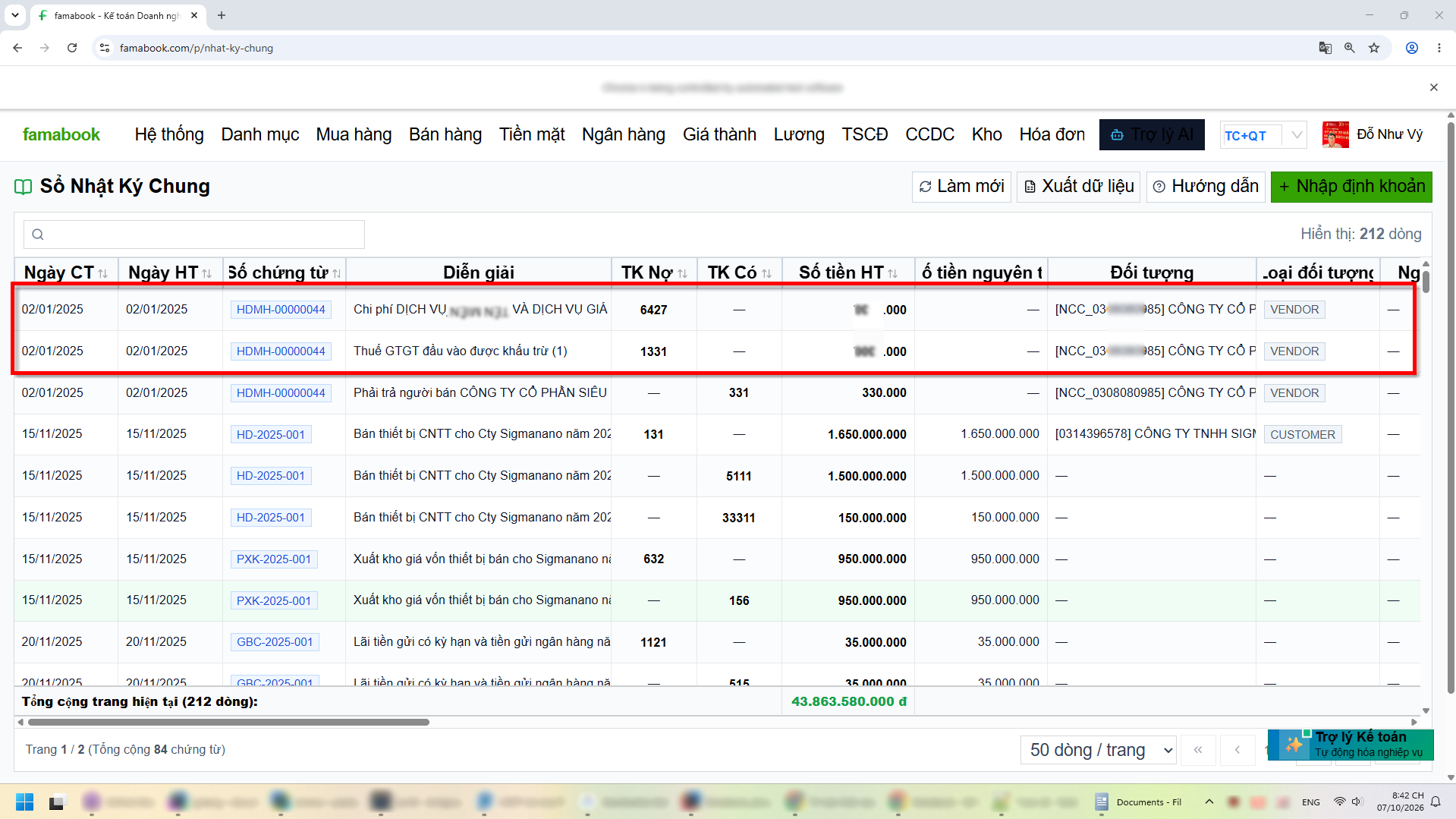Refresh data with Làm mới button
Screen dimensions: 1456x819
(x=961, y=187)
